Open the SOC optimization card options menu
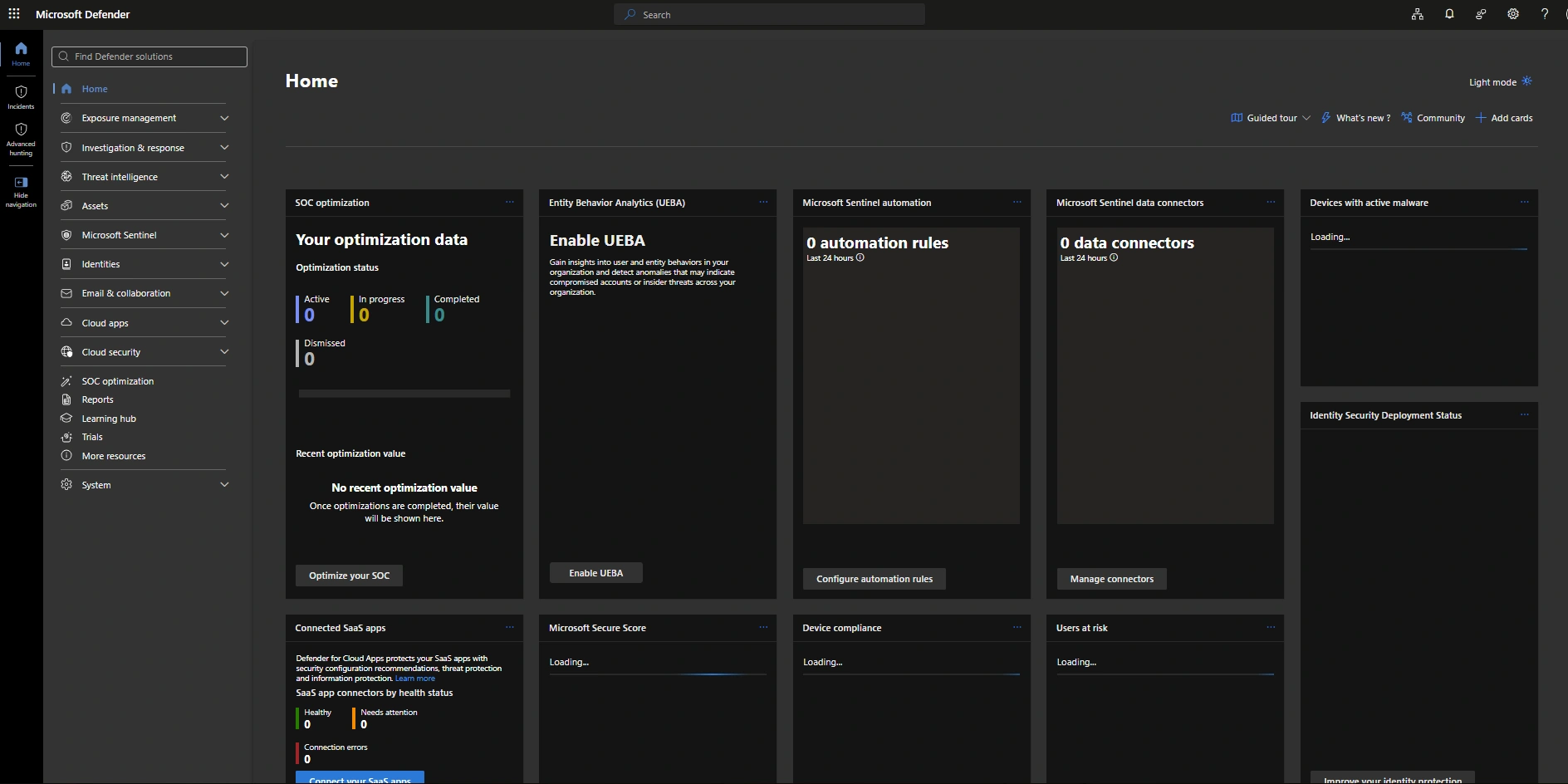The height and width of the screenshot is (784, 1568). 510,203
